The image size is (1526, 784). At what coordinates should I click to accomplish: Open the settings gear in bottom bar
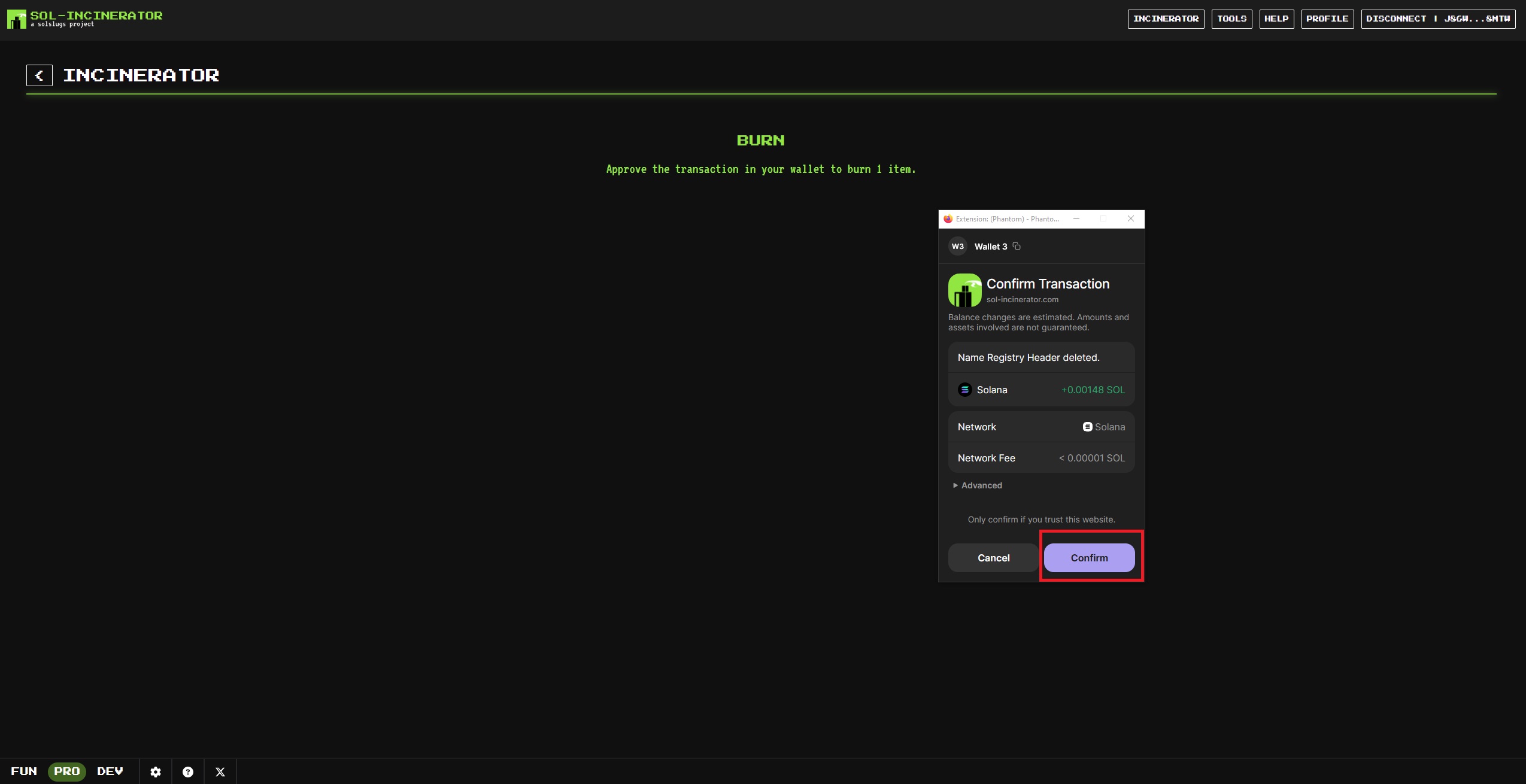coord(156,772)
